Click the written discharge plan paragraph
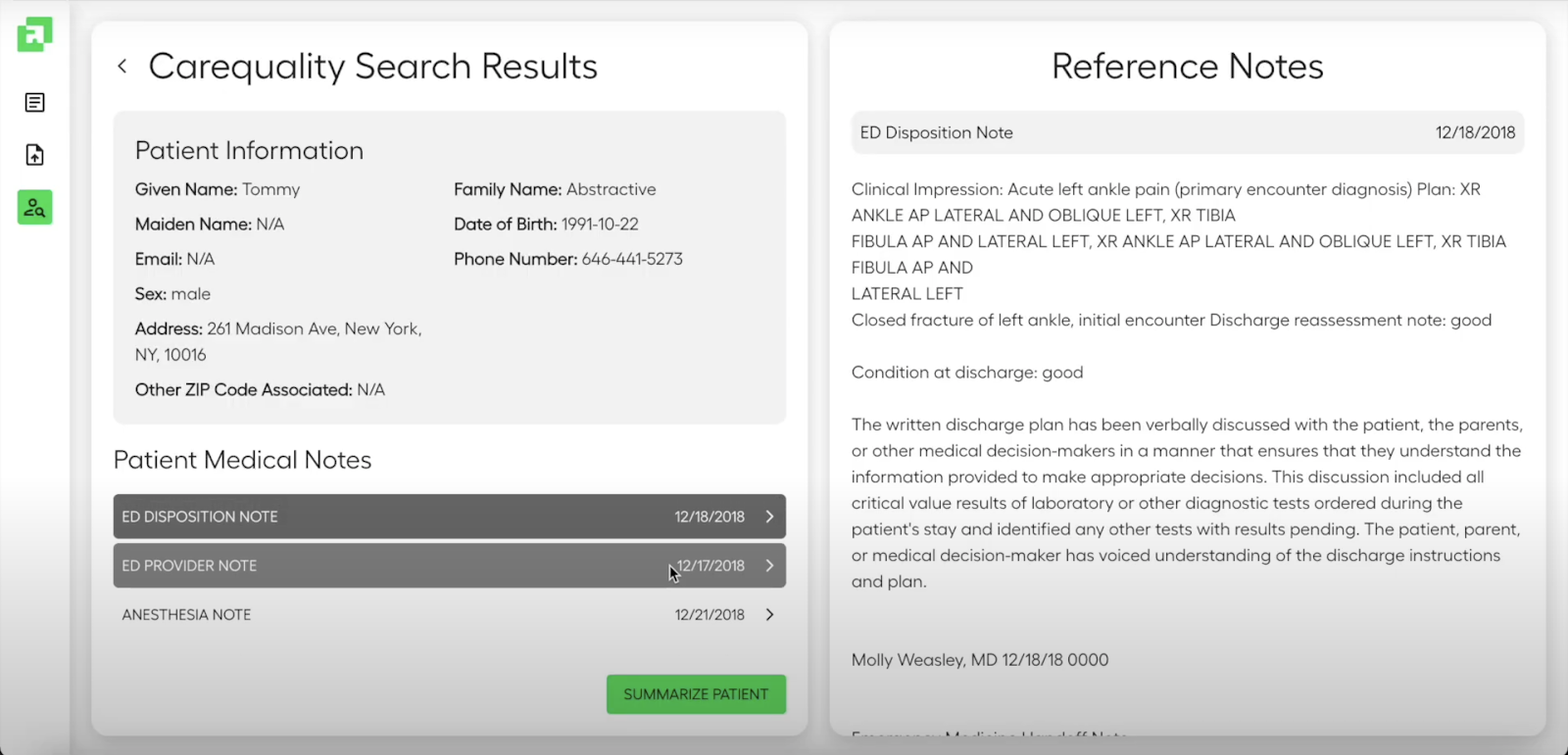The width and height of the screenshot is (1568, 755). tap(1187, 503)
